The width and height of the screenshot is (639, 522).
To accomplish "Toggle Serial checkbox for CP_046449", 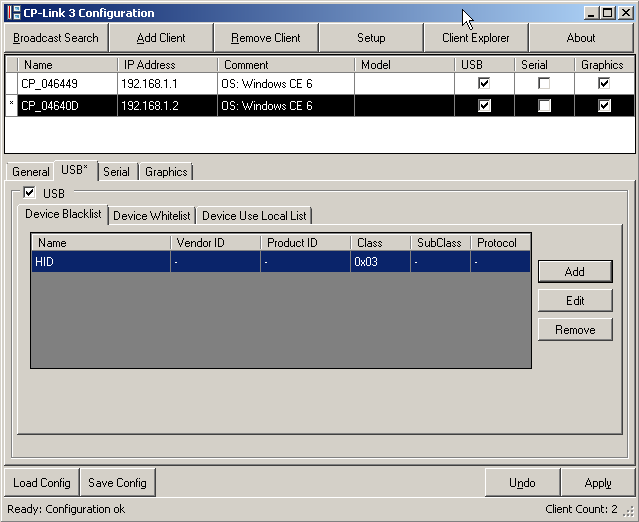I will [544, 84].
